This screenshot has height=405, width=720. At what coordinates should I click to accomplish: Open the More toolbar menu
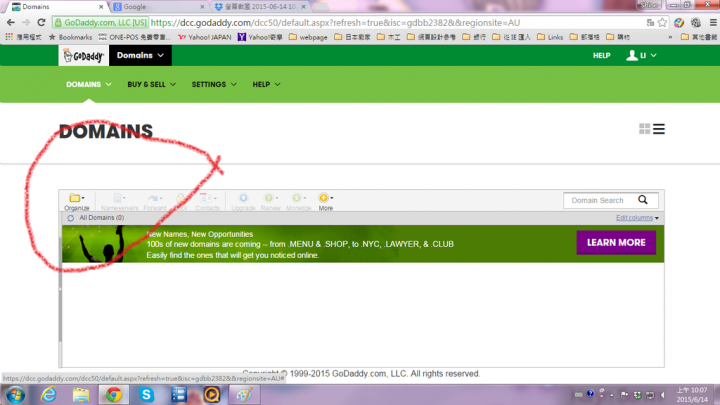click(x=326, y=201)
